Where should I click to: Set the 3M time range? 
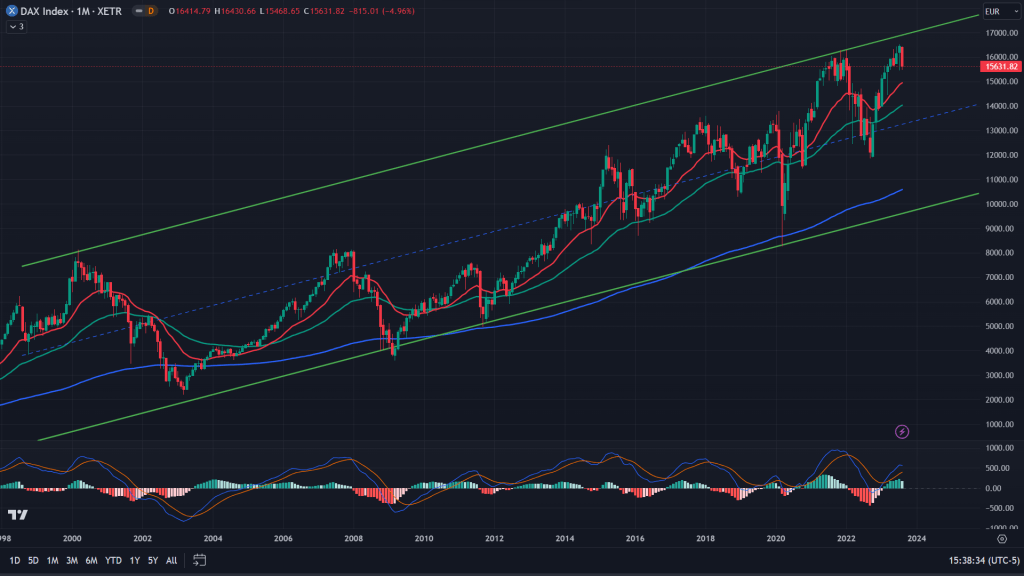point(72,560)
